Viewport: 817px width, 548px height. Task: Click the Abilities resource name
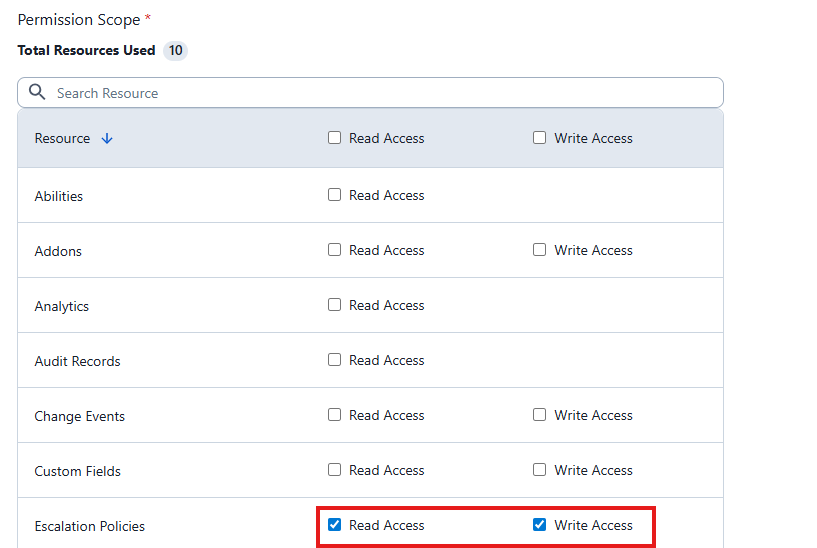point(58,196)
